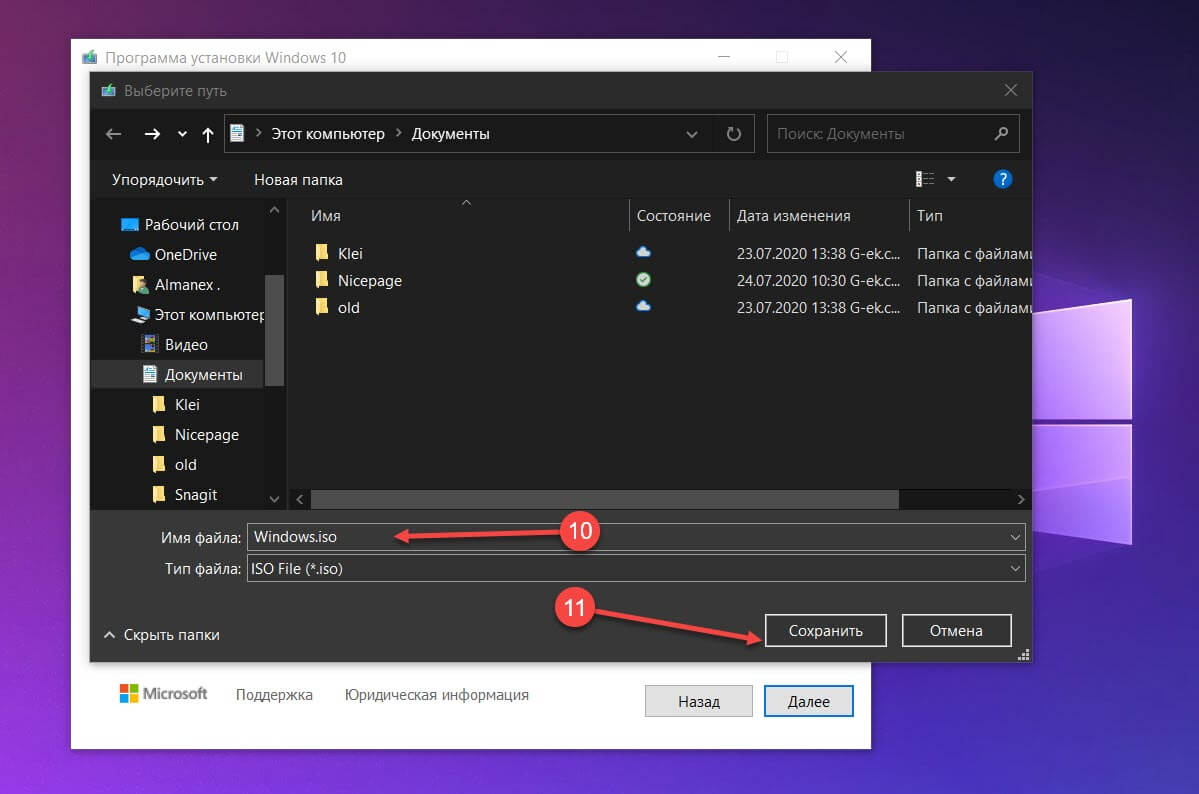1199x794 pixels.
Task: Select 'Документы' in the address path
Action: click(x=450, y=134)
